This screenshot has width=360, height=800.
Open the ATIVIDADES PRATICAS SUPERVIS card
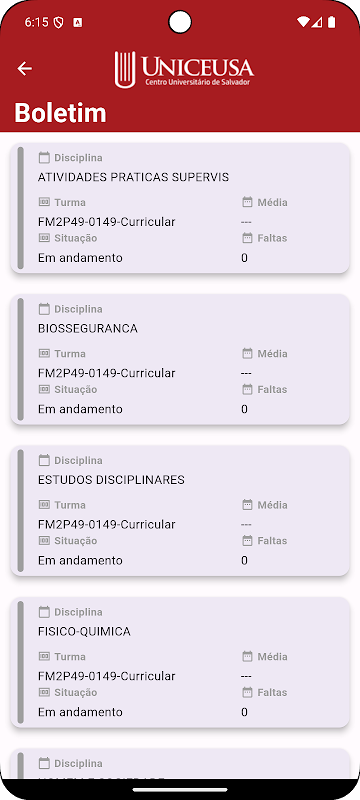180,208
